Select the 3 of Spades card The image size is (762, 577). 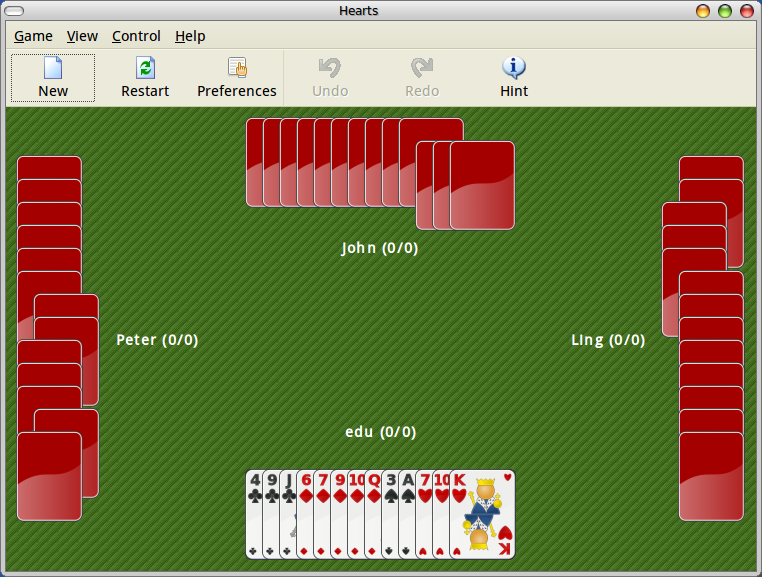[x=390, y=514]
